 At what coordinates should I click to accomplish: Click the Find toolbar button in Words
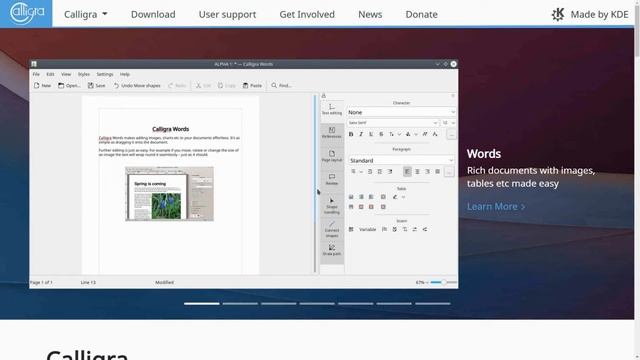pyautogui.click(x=281, y=86)
